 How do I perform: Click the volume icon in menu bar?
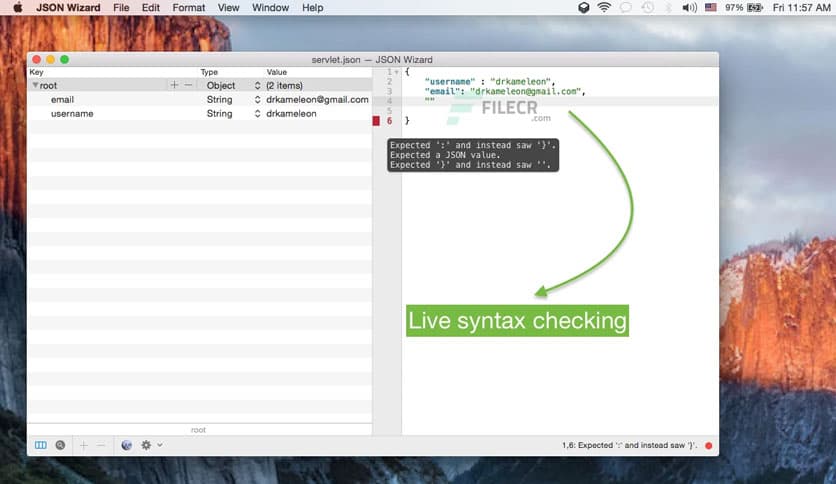coord(689,8)
